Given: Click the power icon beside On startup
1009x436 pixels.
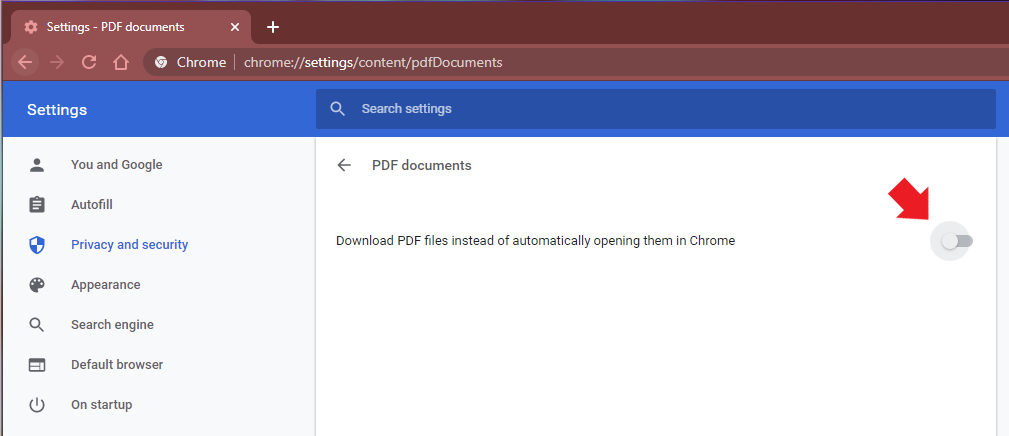Looking at the screenshot, I should click(x=37, y=404).
